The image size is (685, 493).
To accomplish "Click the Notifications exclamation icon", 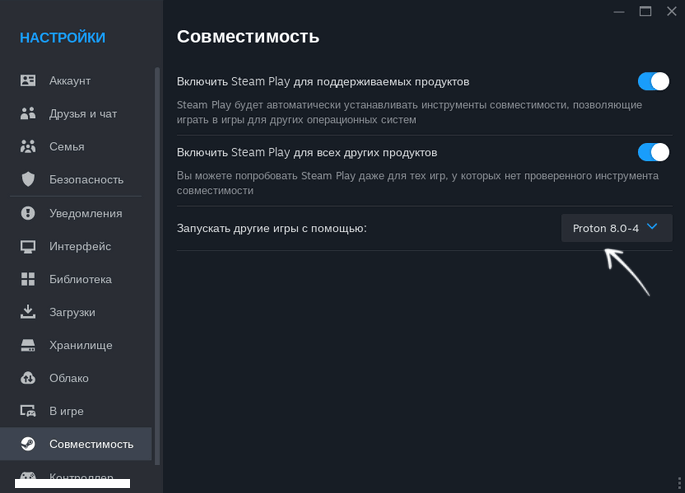I will (28, 213).
